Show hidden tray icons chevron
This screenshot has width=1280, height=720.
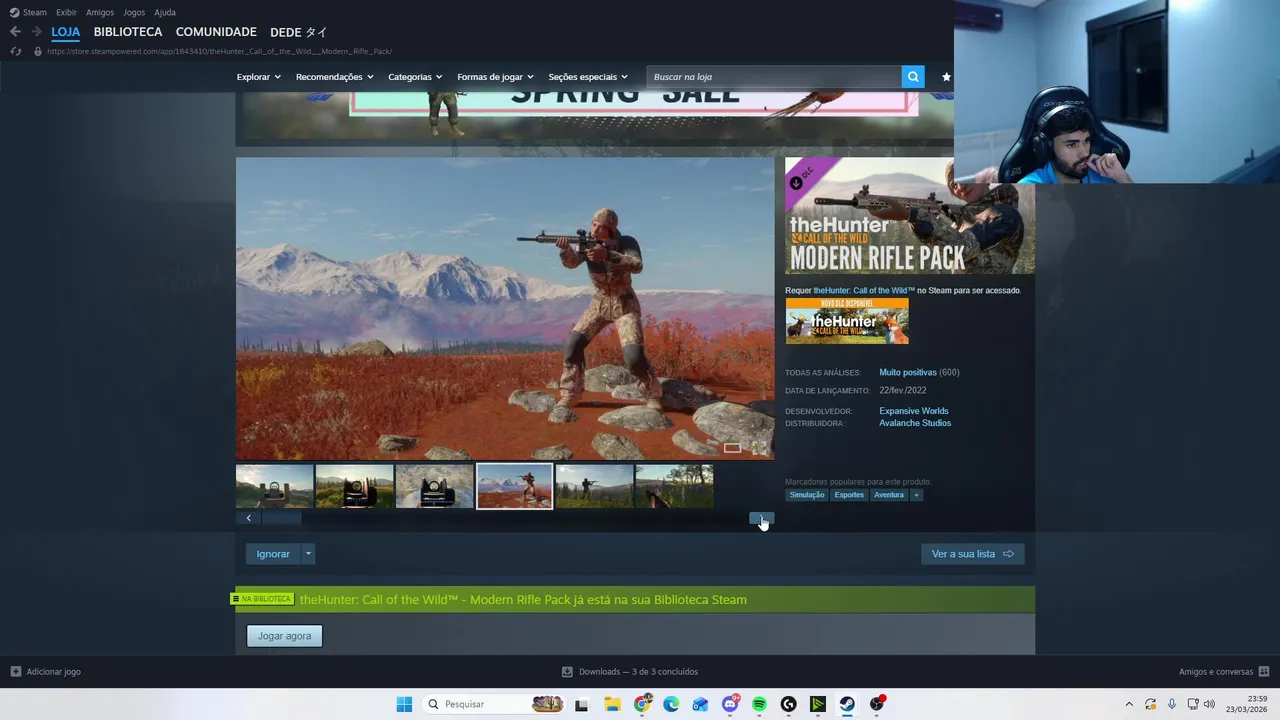(1129, 704)
